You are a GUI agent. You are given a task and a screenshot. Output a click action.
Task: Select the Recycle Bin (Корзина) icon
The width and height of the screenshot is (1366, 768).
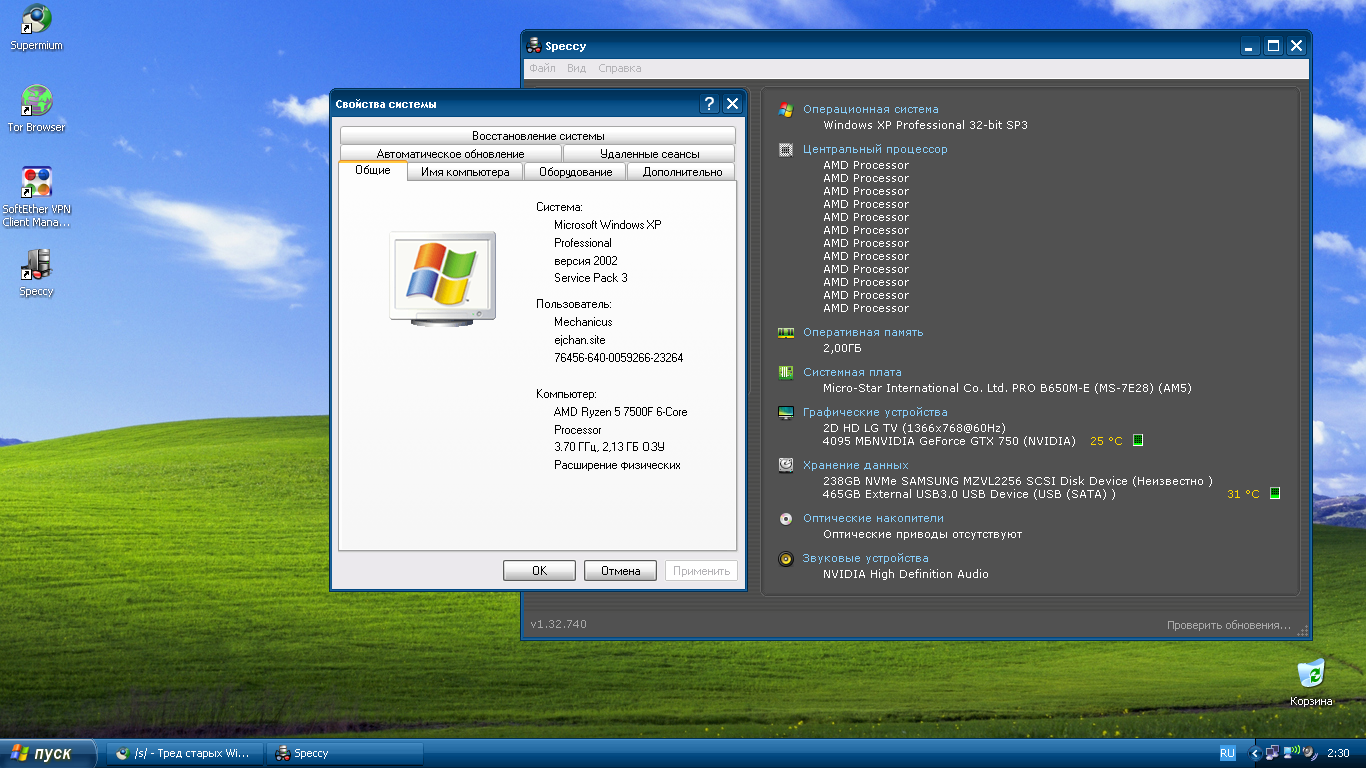coord(1310,675)
